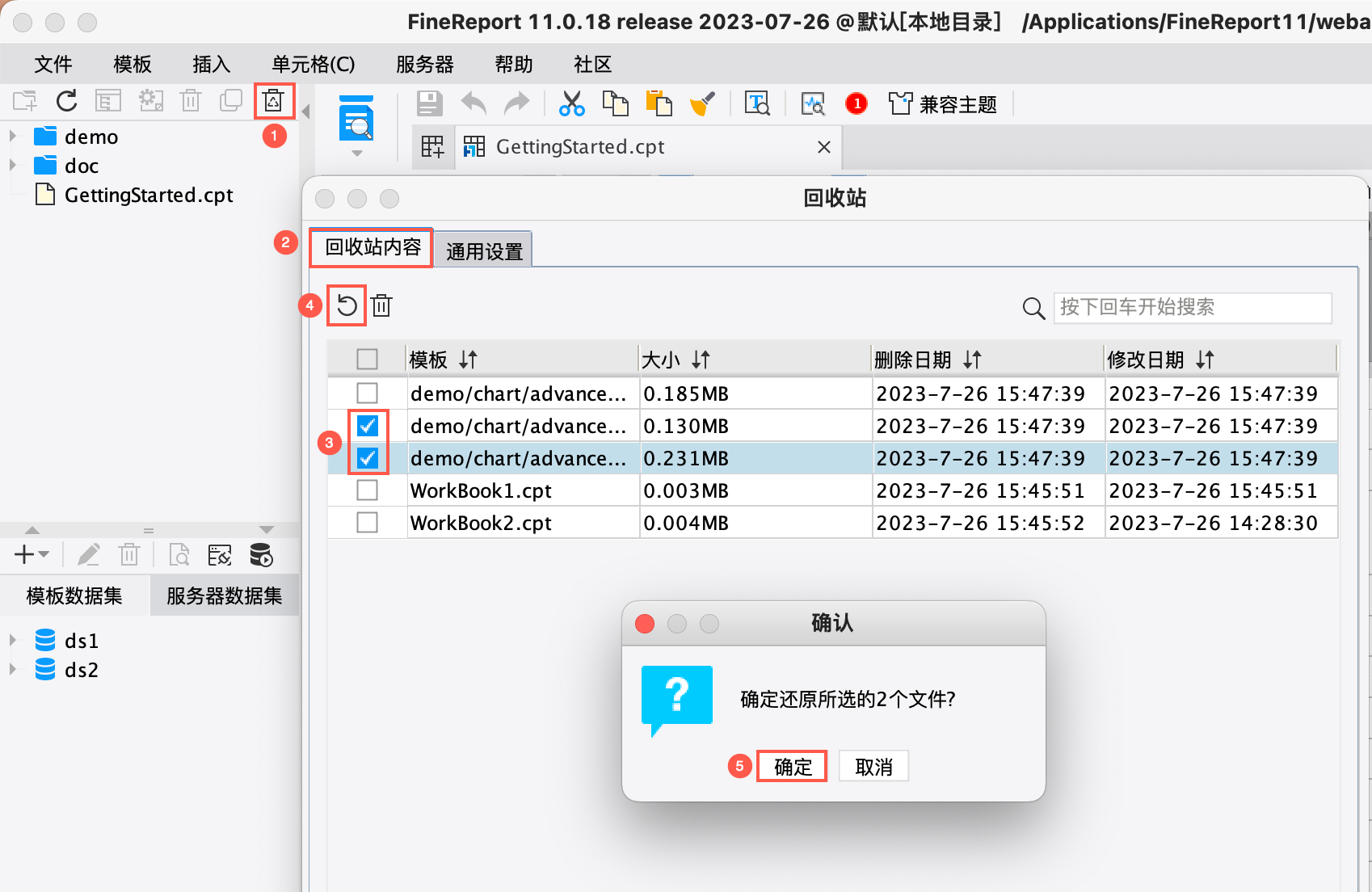Open the 单元格(C) menu
The image size is (1372, 892).
(x=314, y=64)
